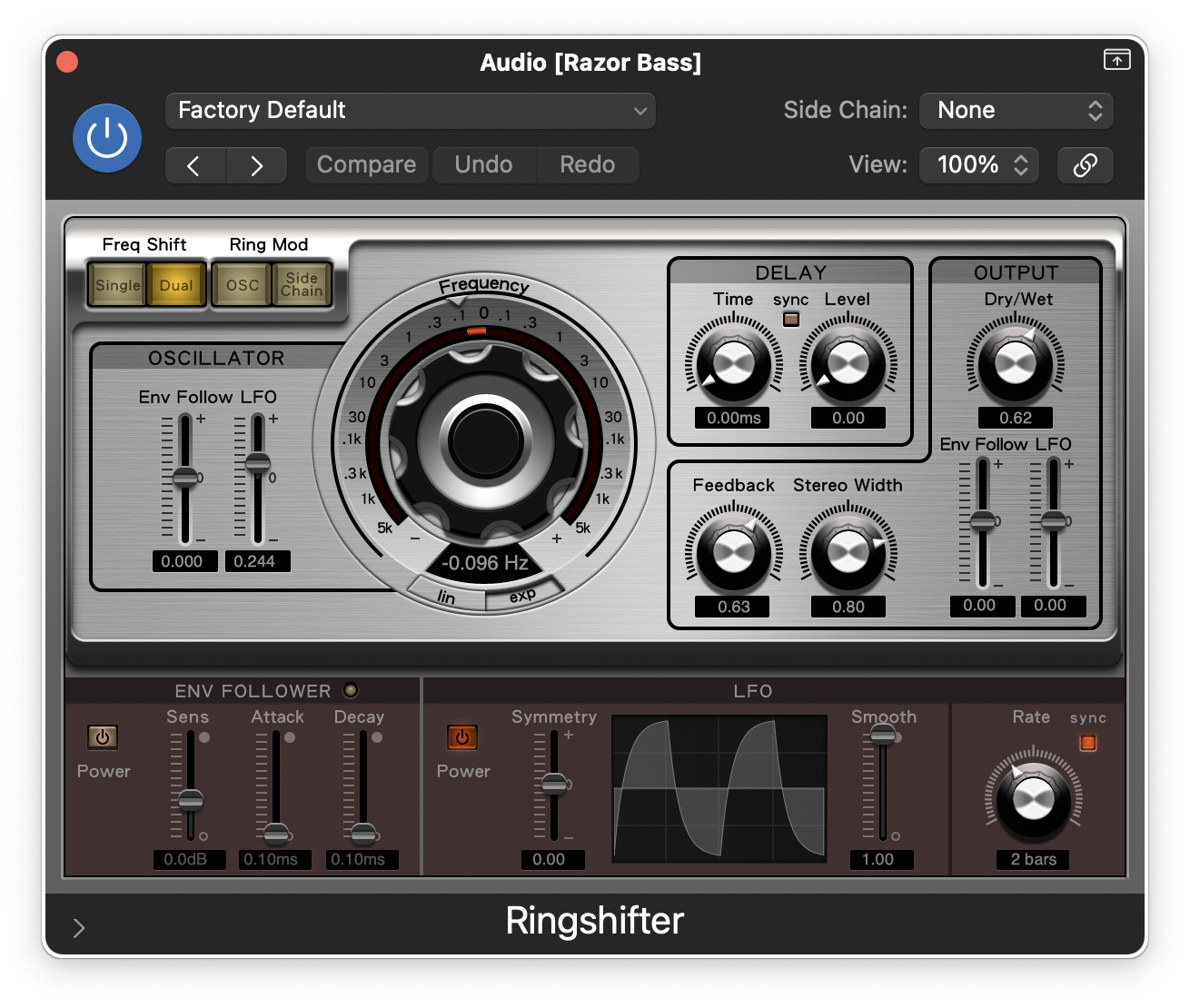1190x1008 pixels.
Task: Switch frequency scale to exp
Action: [522, 596]
